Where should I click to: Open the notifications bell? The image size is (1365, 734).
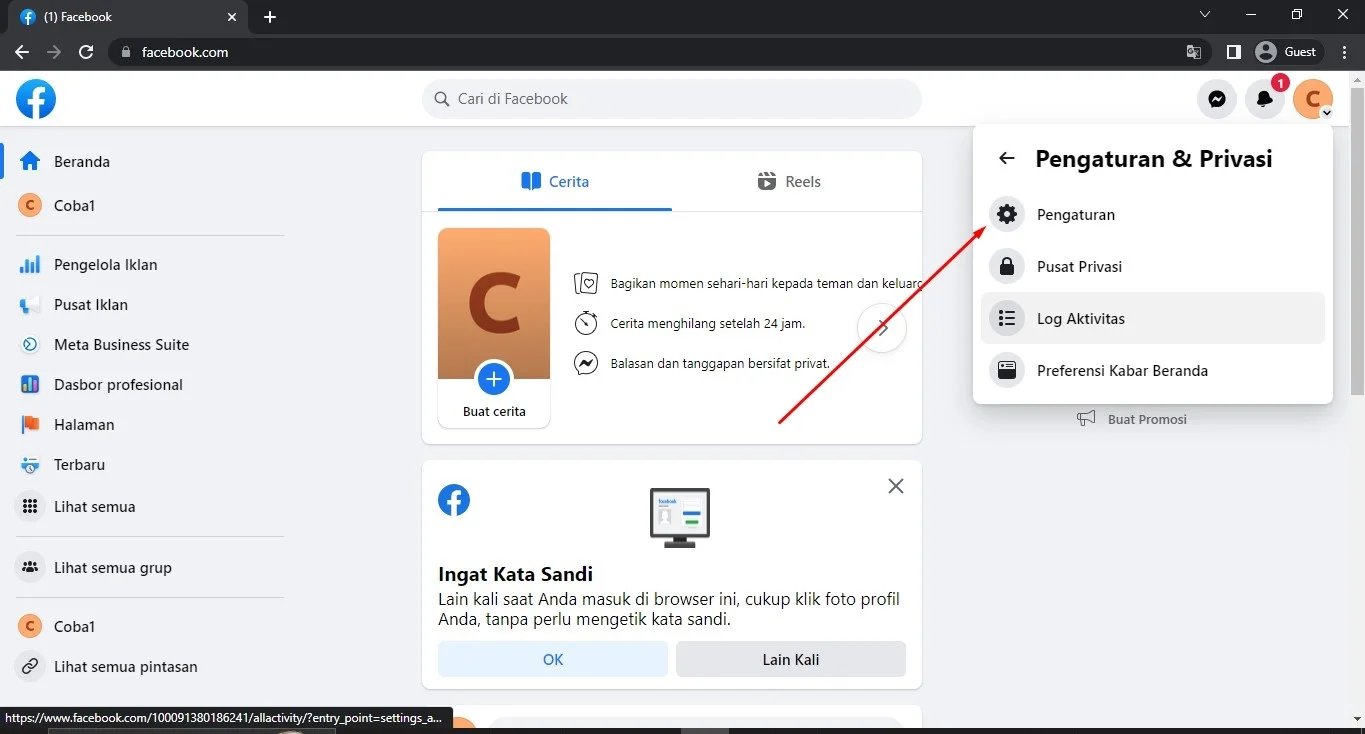coord(1265,99)
